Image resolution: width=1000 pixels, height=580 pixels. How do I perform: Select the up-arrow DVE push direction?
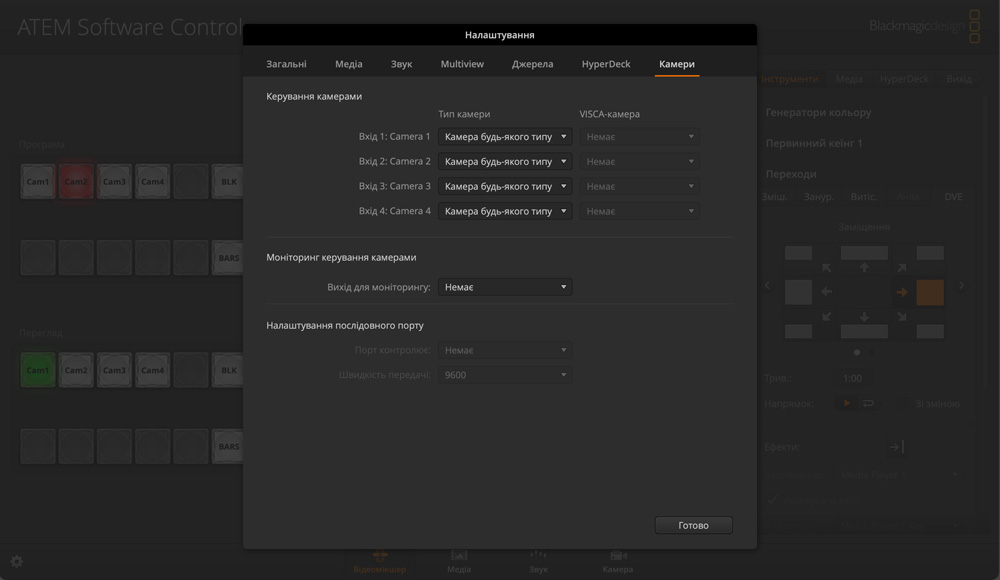tap(864, 268)
